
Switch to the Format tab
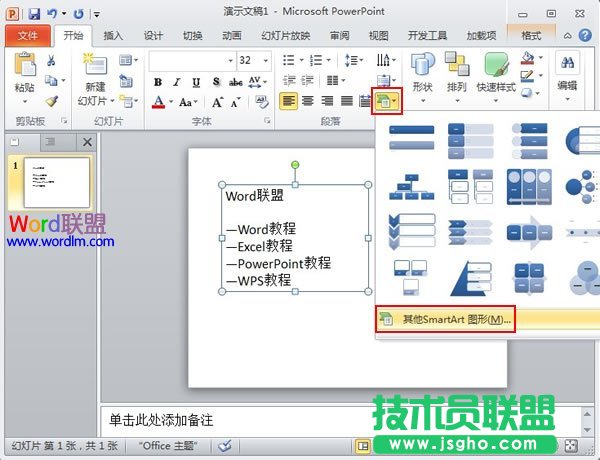click(531, 36)
